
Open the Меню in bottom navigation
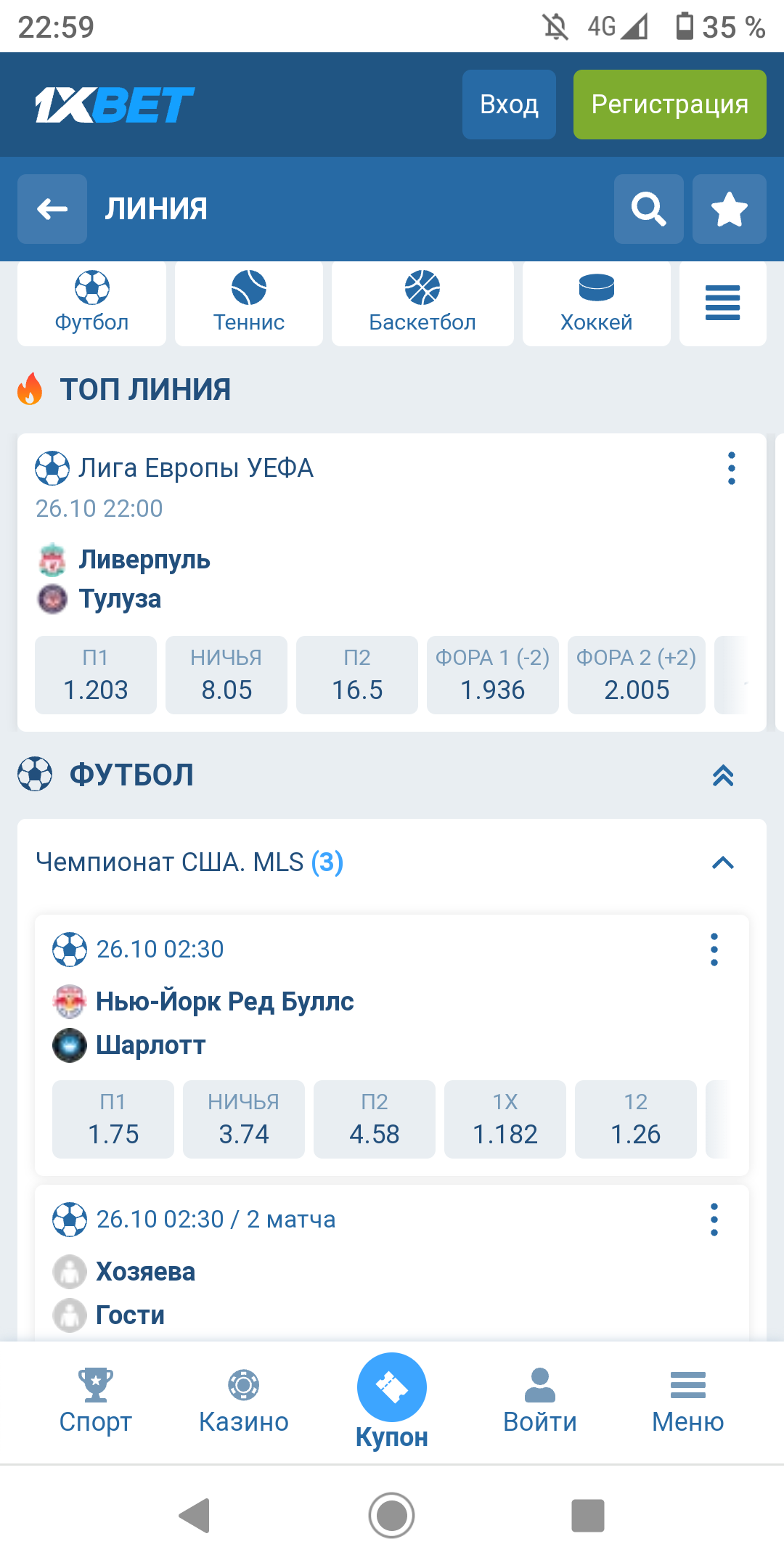tap(687, 1400)
